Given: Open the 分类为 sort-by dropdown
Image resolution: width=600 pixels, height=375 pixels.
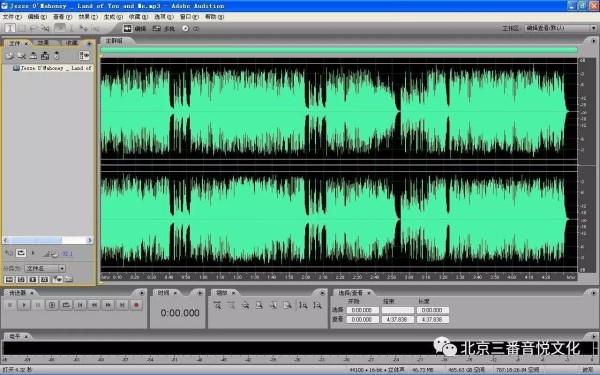Looking at the screenshot, I should pyautogui.click(x=45, y=268).
